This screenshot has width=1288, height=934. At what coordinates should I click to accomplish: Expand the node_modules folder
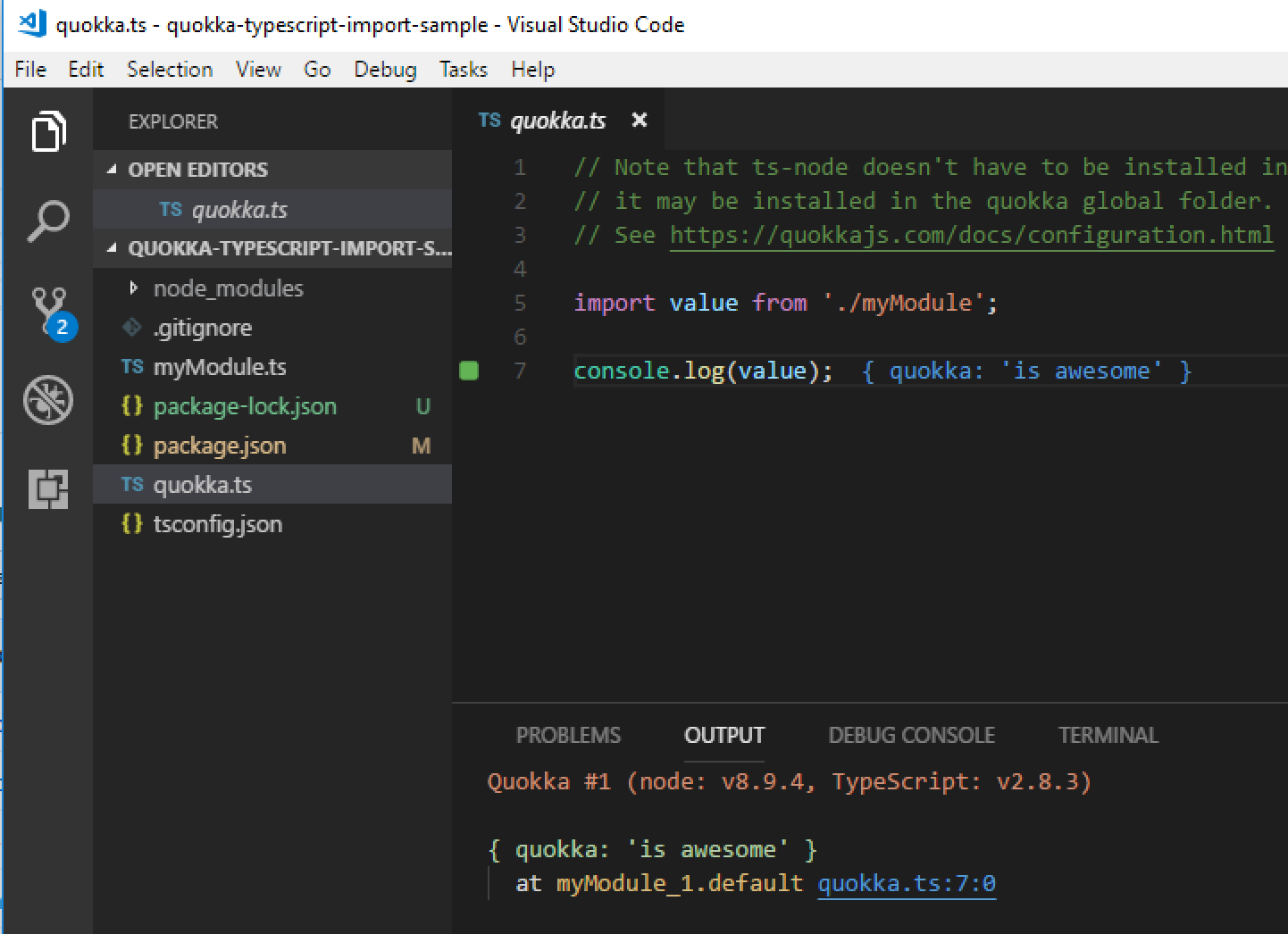coord(135,288)
